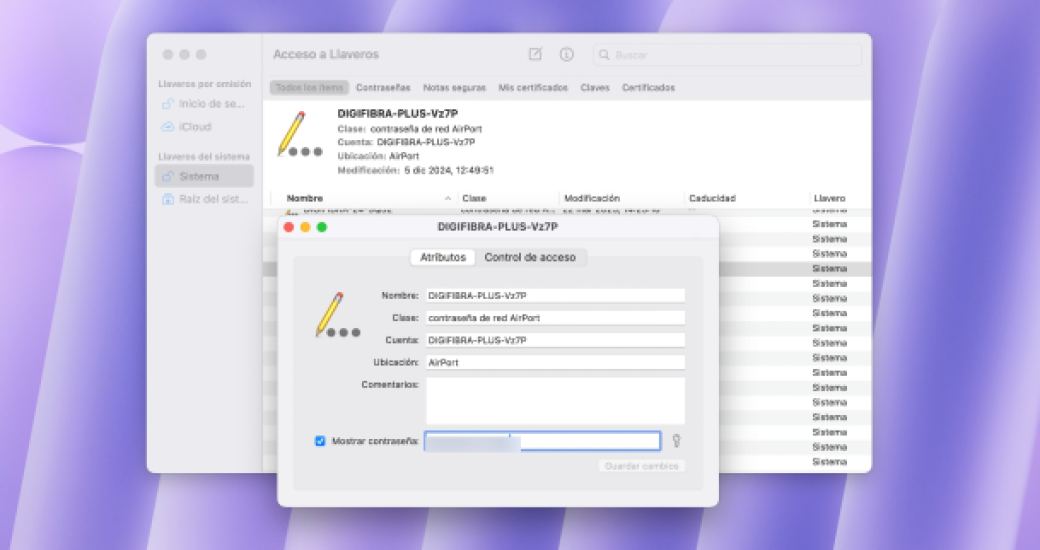The height and width of the screenshot is (550, 1040).
Task: Open the Mis certificados filter
Action: 533,88
